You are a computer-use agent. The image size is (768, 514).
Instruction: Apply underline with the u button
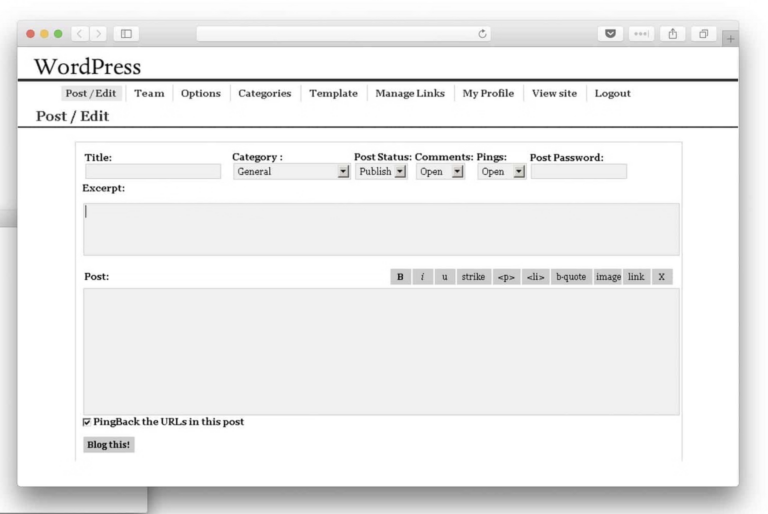(x=445, y=277)
